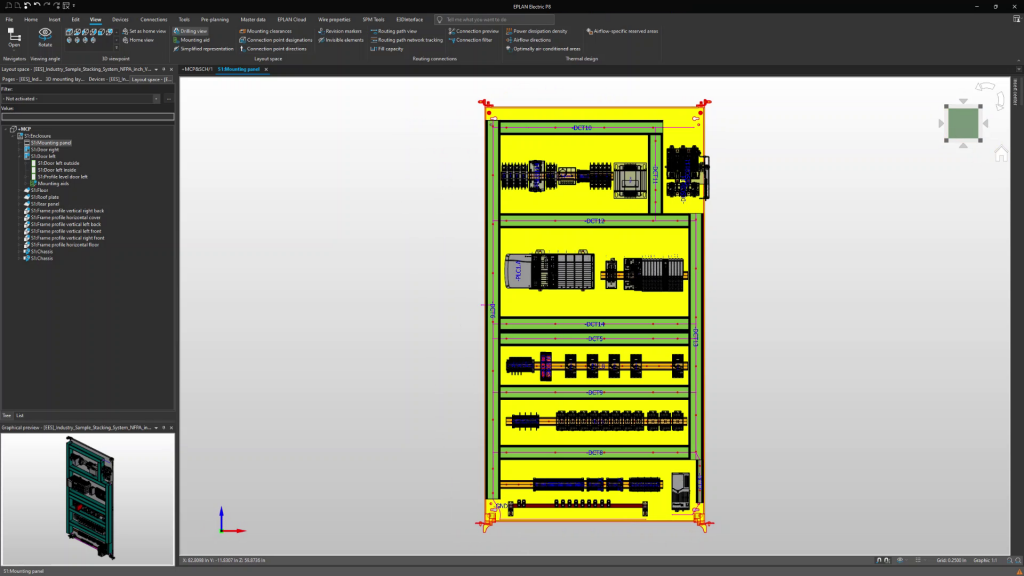Enable the Mounting aid display
The height and width of the screenshot is (576, 1024).
click(191, 39)
